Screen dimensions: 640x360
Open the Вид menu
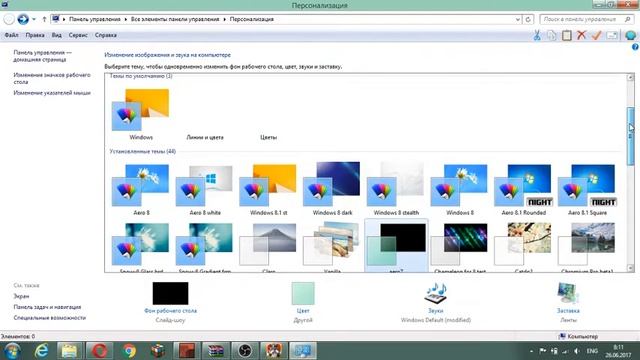click(x=57, y=35)
